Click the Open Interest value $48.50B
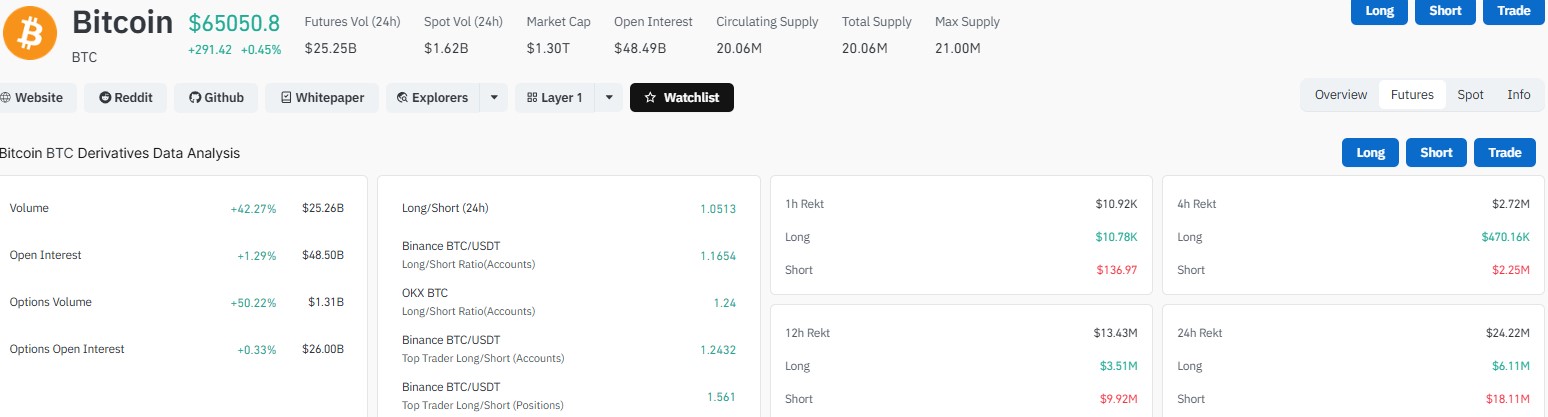The height and width of the screenshot is (417, 1548). tap(323, 255)
